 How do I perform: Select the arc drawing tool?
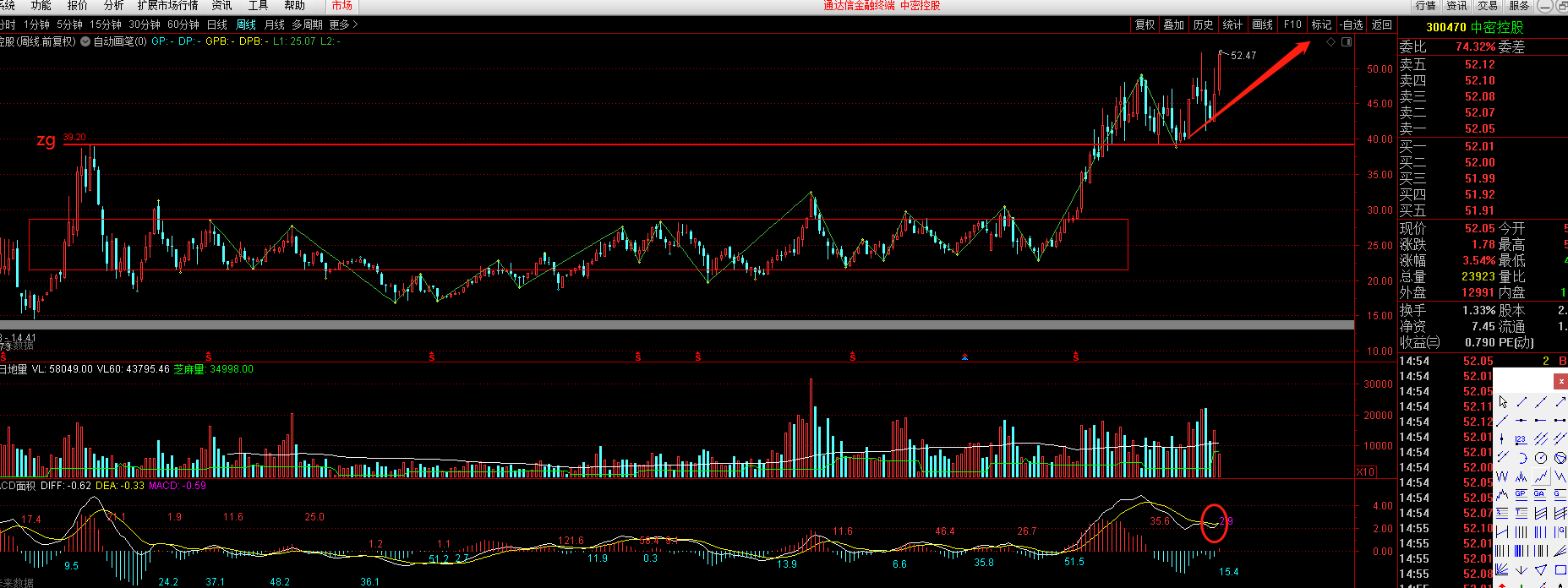[1522, 457]
